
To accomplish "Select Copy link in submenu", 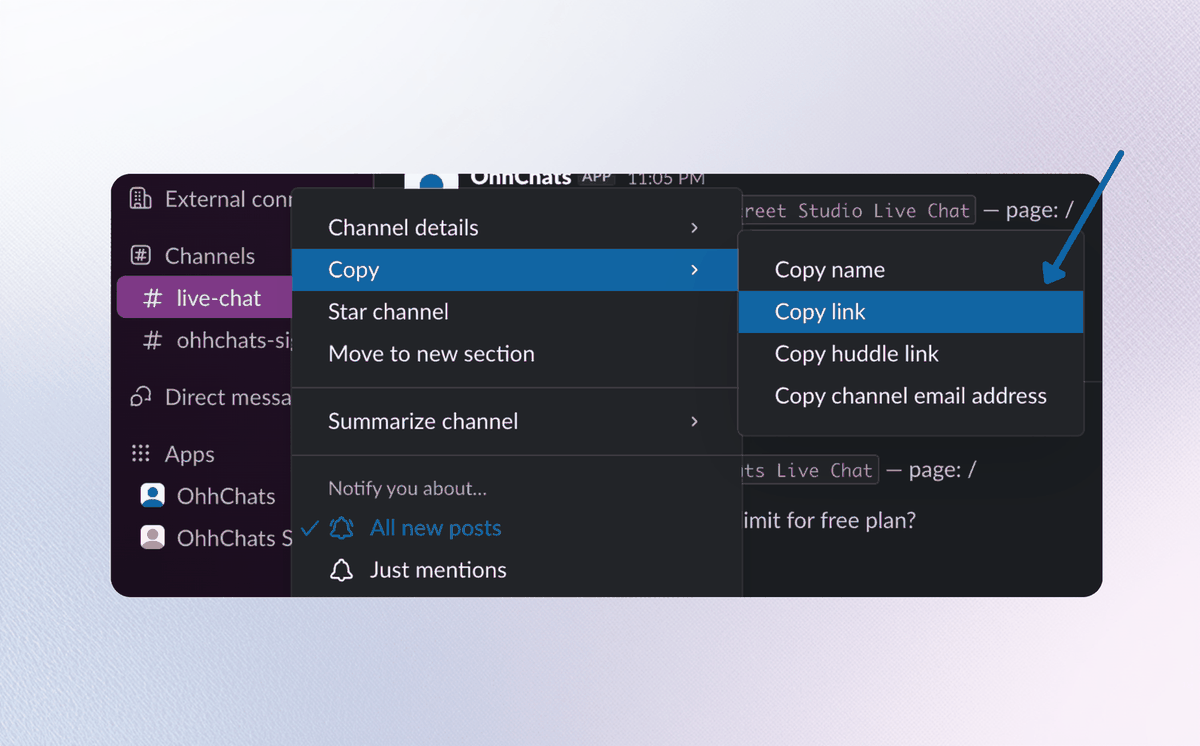I will [x=911, y=312].
